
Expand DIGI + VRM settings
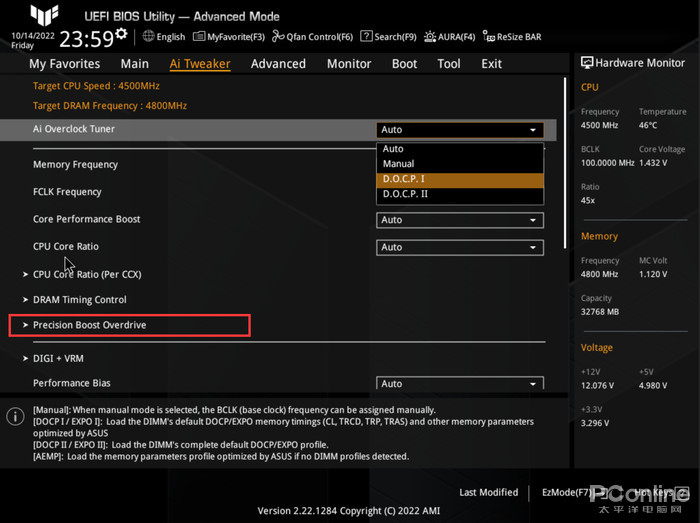[58, 358]
